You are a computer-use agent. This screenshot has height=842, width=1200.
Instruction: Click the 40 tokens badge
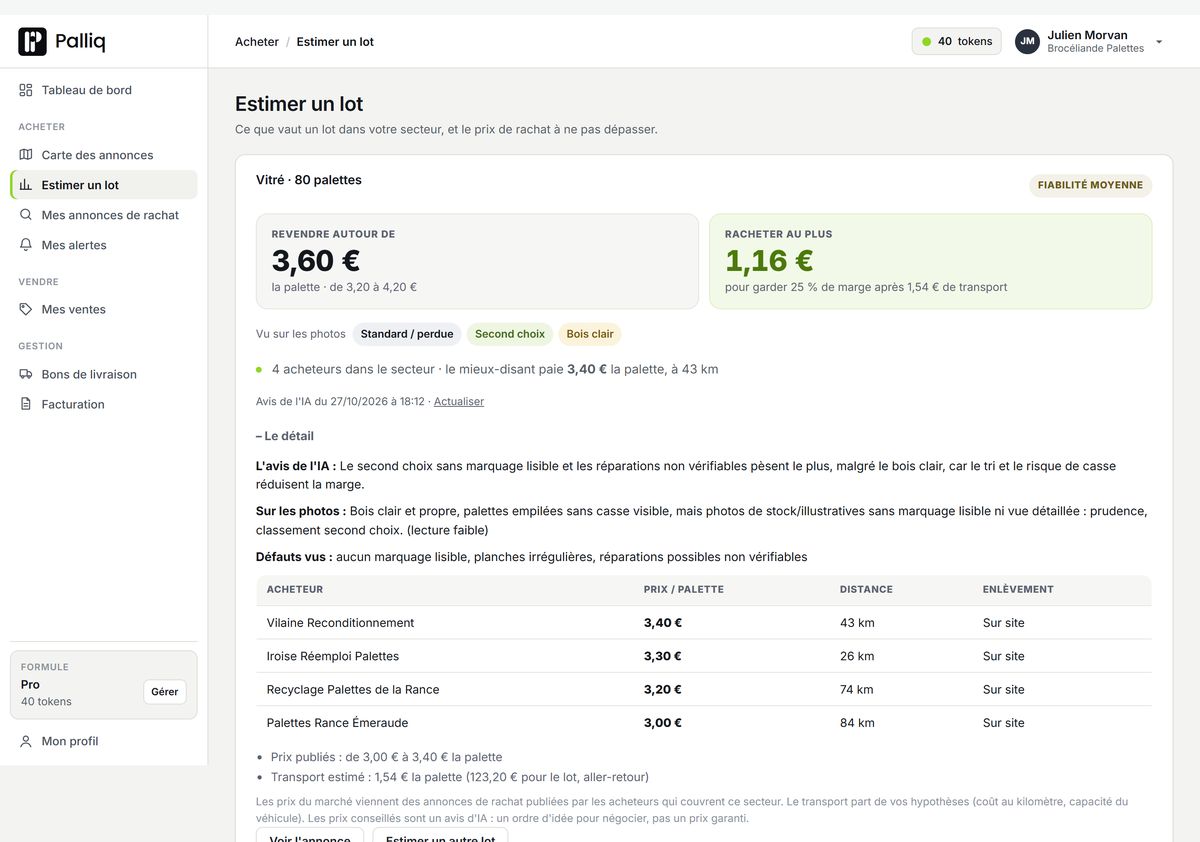(957, 41)
